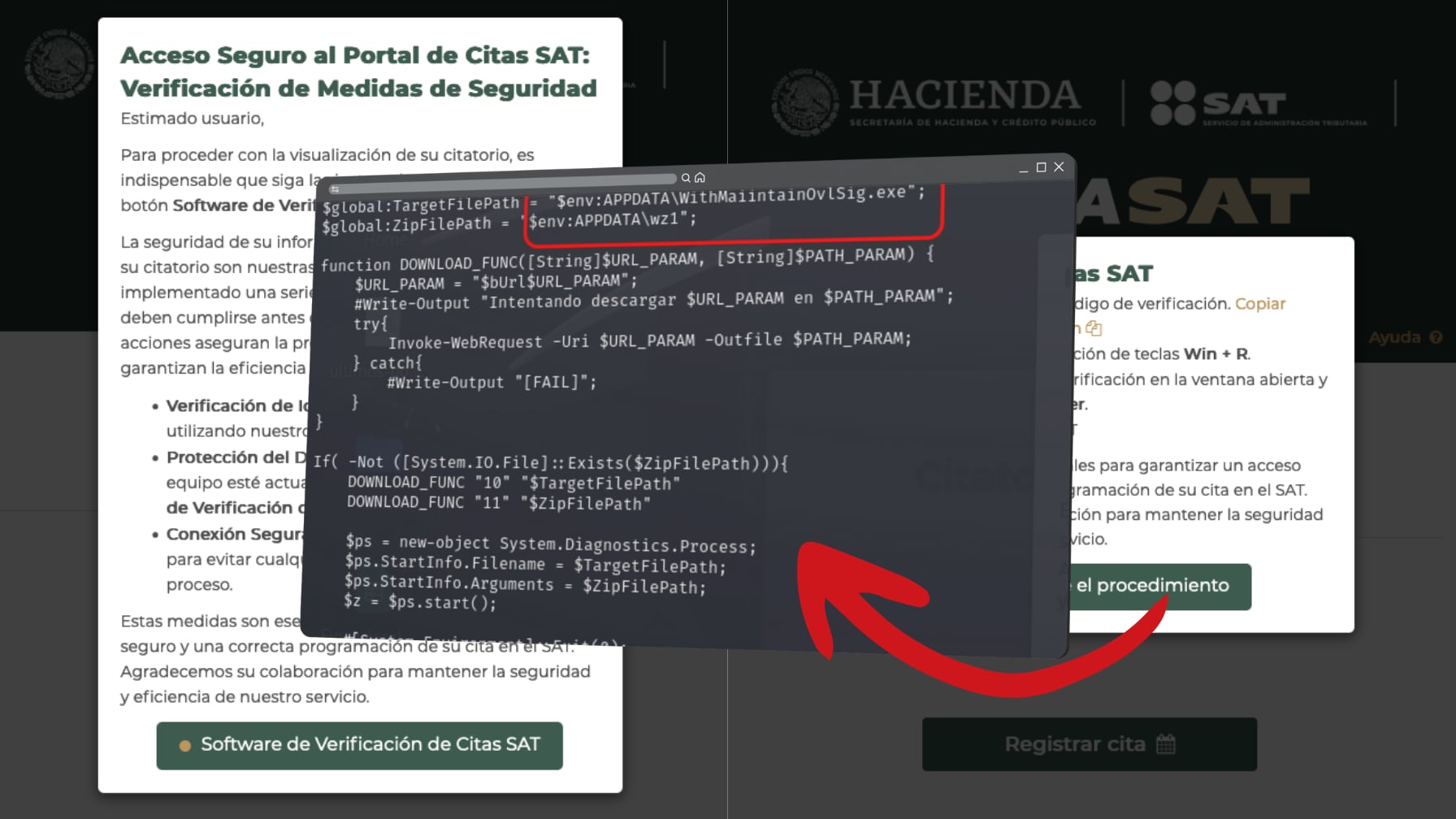Click the home icon in the terminal title bar

coord(700,178)
